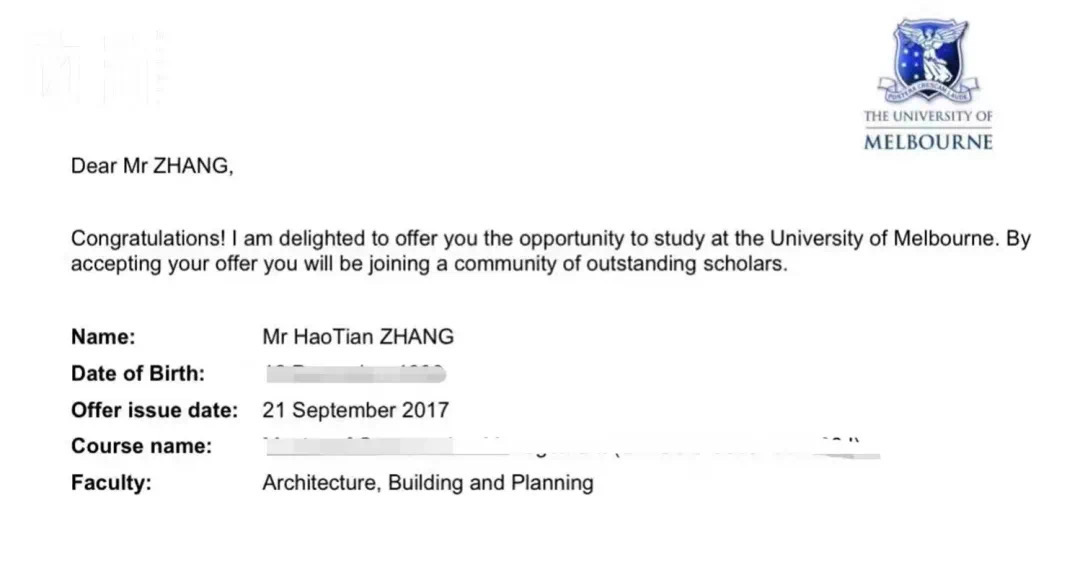
Task: Click the 'Offer issue date:' label
Action: 154,410
